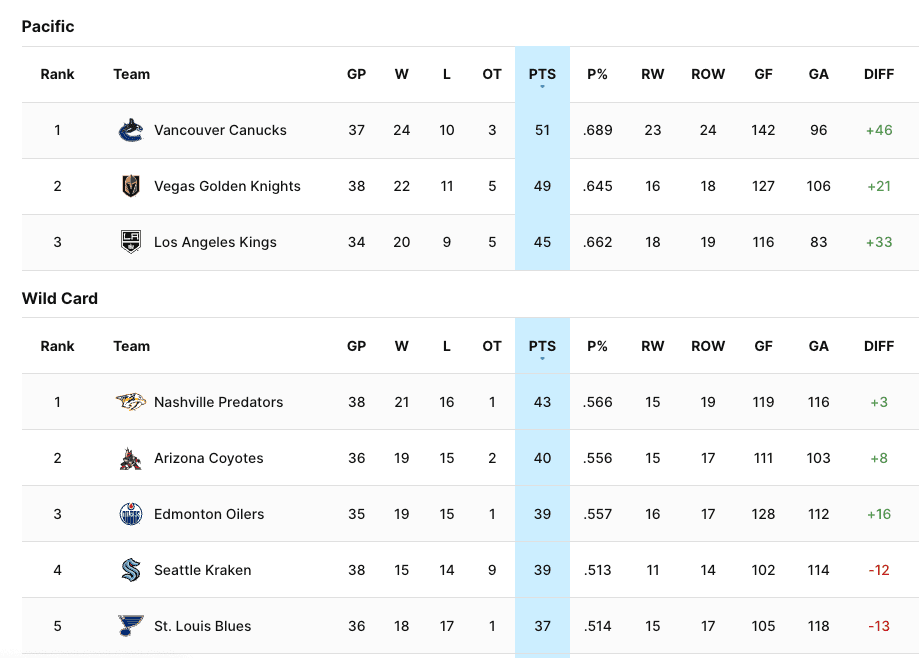Image resolution: width=919 pixels, height=658 pixels.
Task: Click the Los Angeles Kings logo
Action: coord(131,242)
